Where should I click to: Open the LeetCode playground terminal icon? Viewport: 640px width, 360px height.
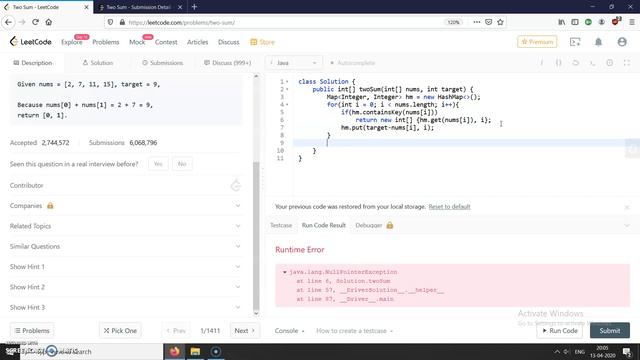pyautogui.click(x=575, y=42)
